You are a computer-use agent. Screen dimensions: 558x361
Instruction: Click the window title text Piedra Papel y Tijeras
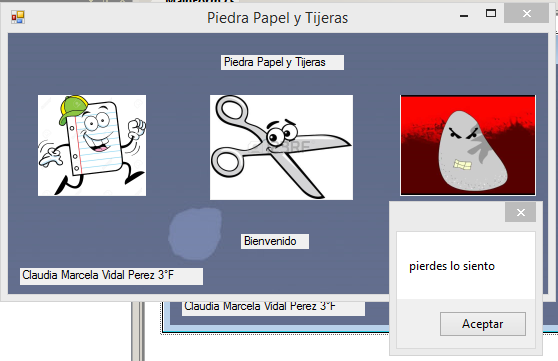point(278,18)
